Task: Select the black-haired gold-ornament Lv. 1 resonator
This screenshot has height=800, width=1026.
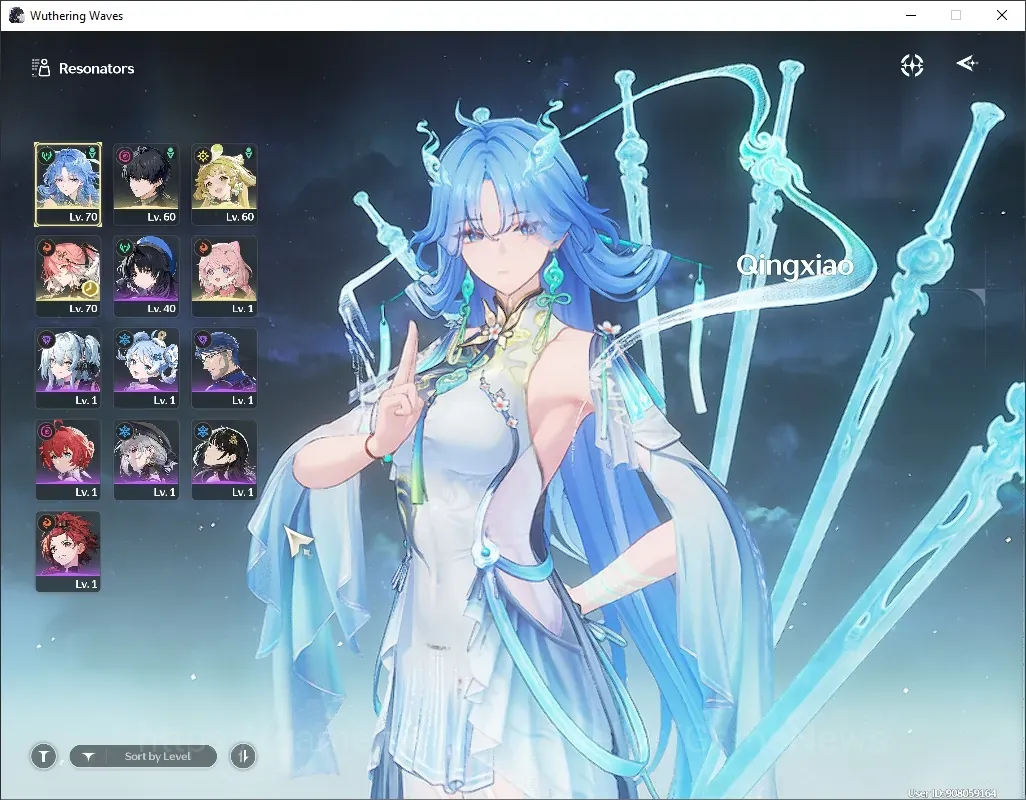Action: [224, 460]
